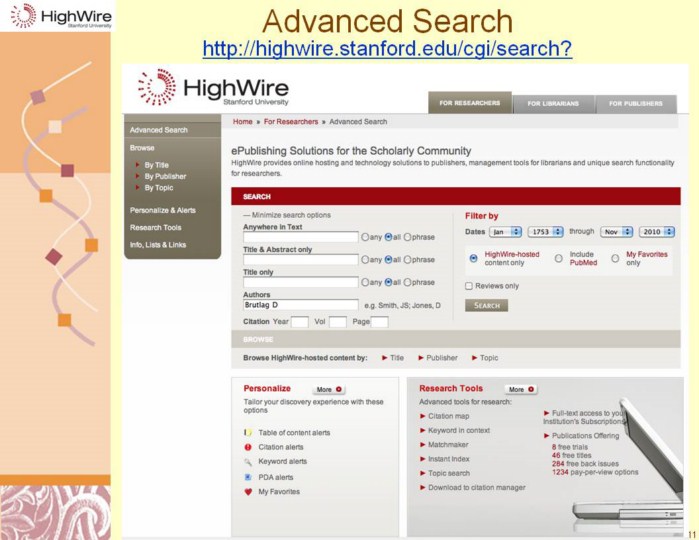Click the Table of content alerts icon

click(x=248, y=433)
